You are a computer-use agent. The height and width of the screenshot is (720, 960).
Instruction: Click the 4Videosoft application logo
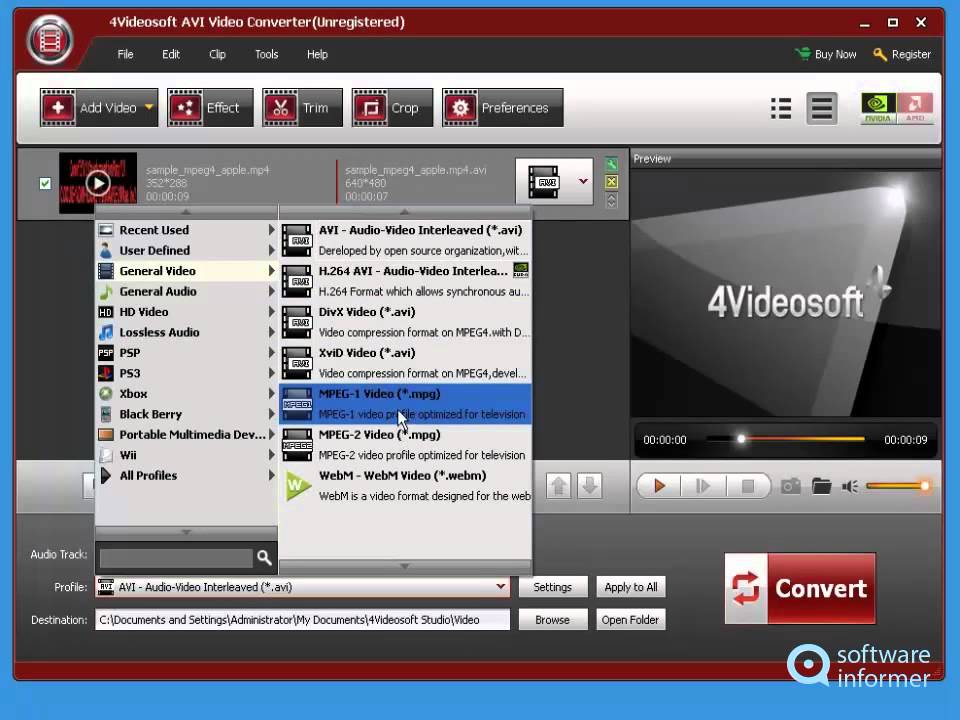[x=50, y=40]
